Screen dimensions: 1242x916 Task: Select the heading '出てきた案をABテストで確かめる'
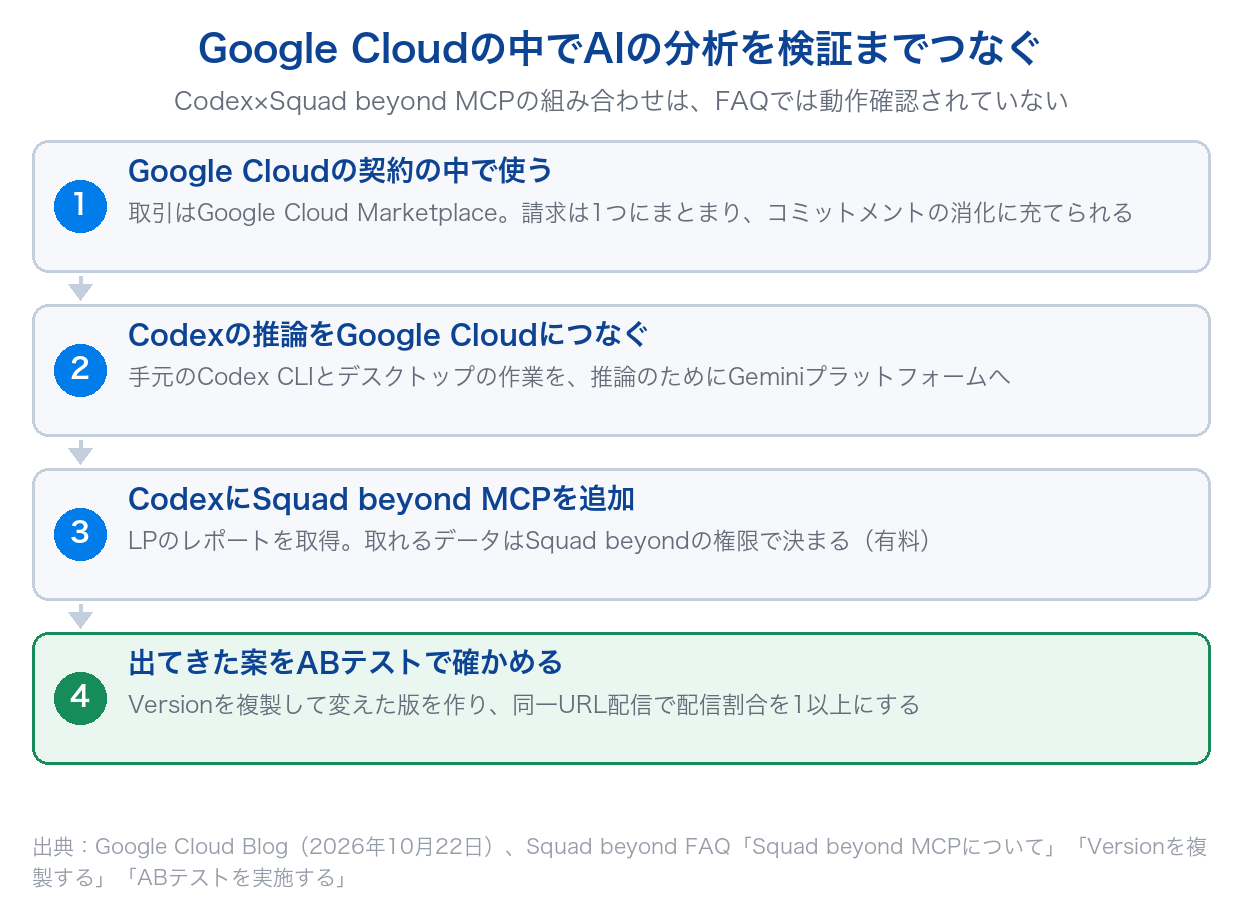click(345, 663)
